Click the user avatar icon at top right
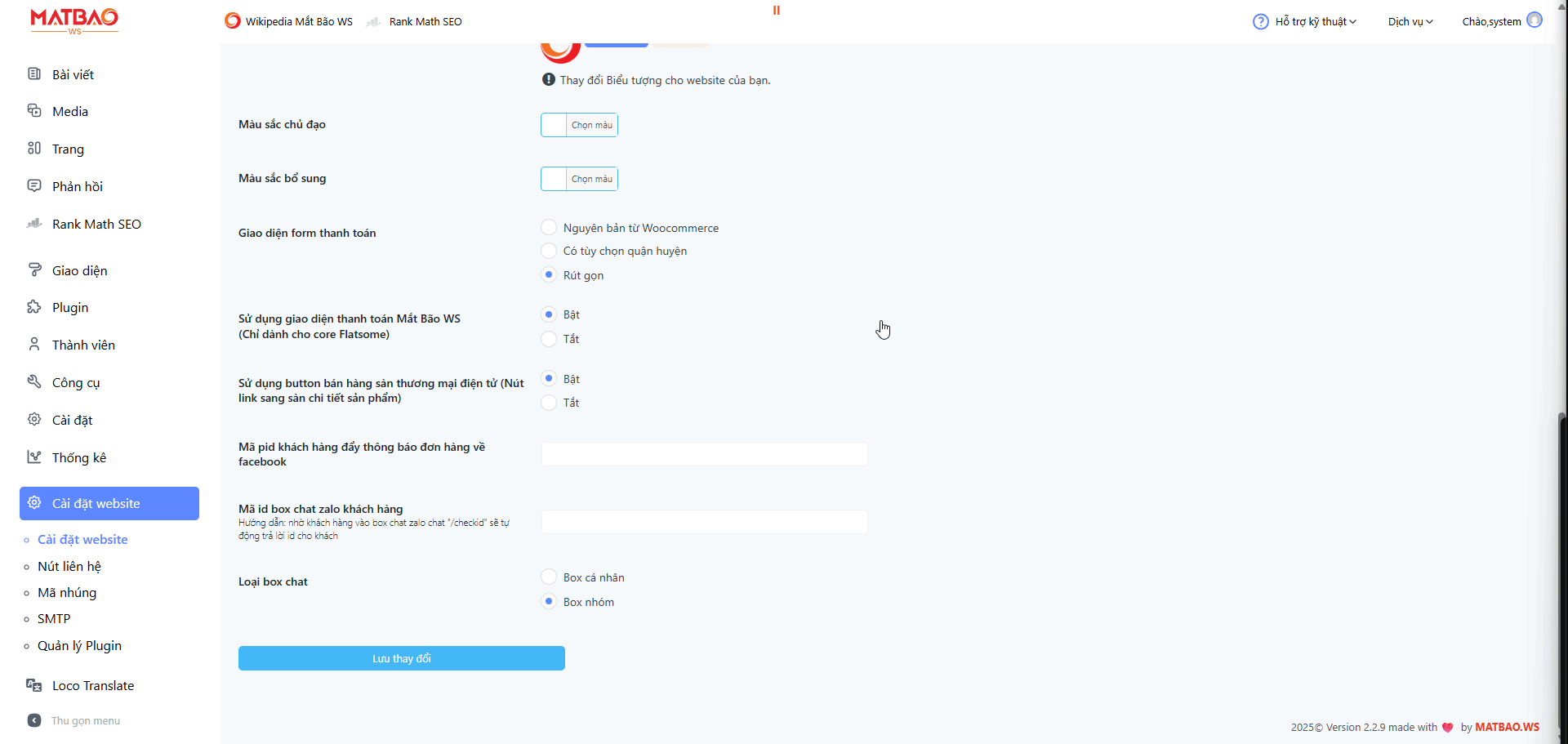 pos(1535,20)
